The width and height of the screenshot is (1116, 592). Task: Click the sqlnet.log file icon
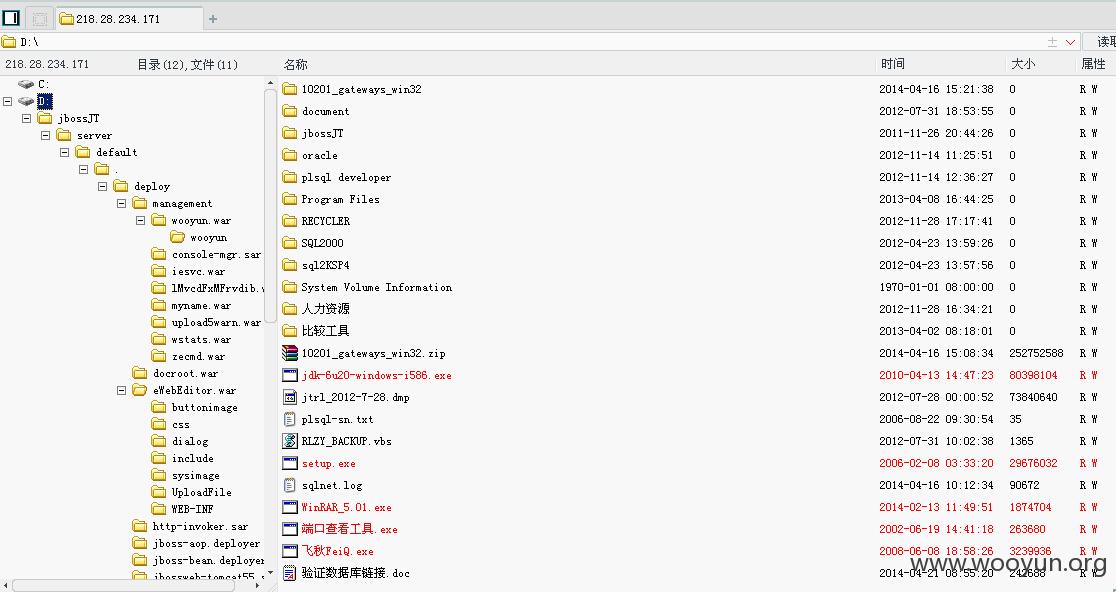click(x=290, y=485)
